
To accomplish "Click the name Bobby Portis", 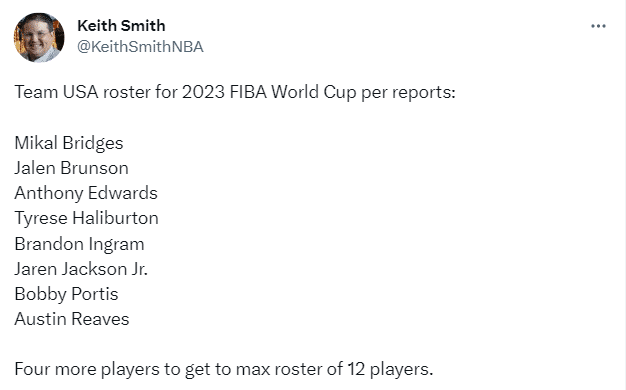I will pos(66,294).
